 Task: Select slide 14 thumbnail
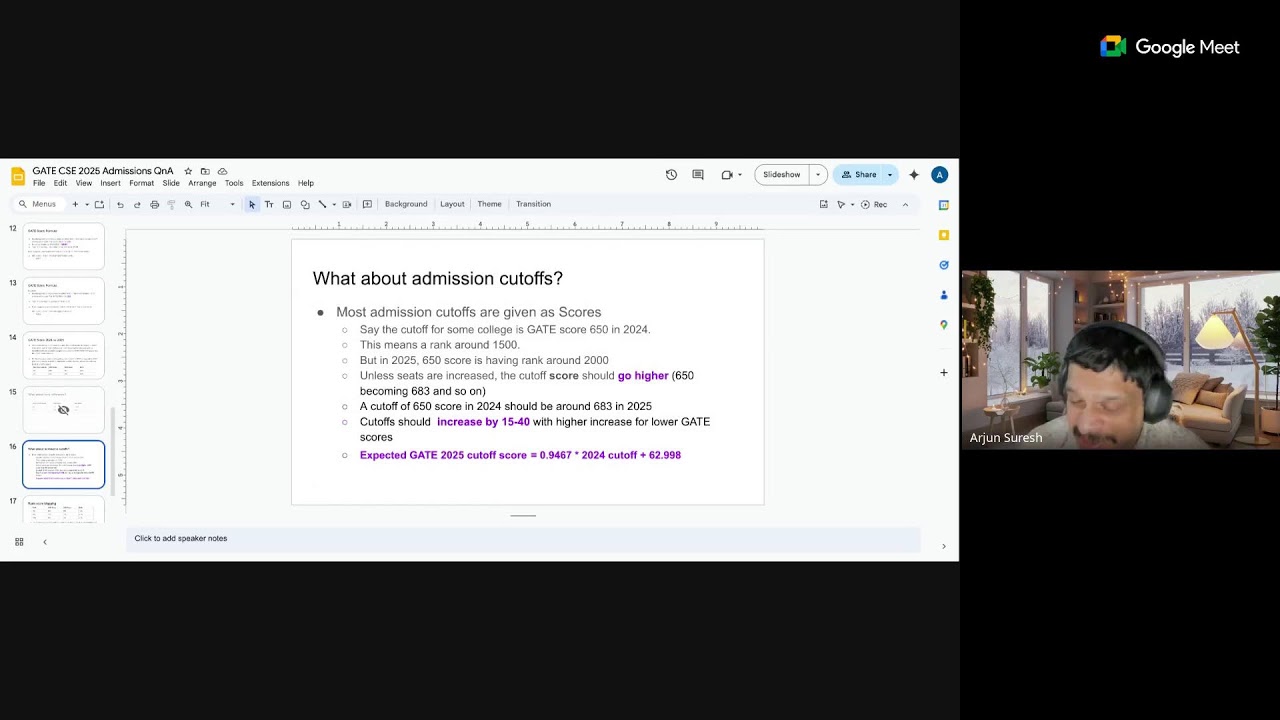tap(64, 355)
